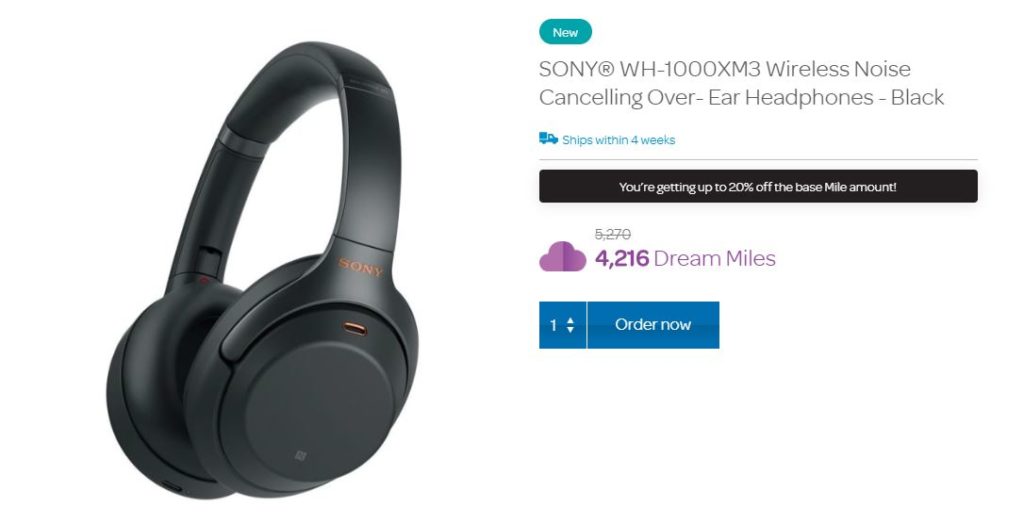Click the delivery truck shipping icon
Viewport: 1024px width, 523px height.
point(548,138)
